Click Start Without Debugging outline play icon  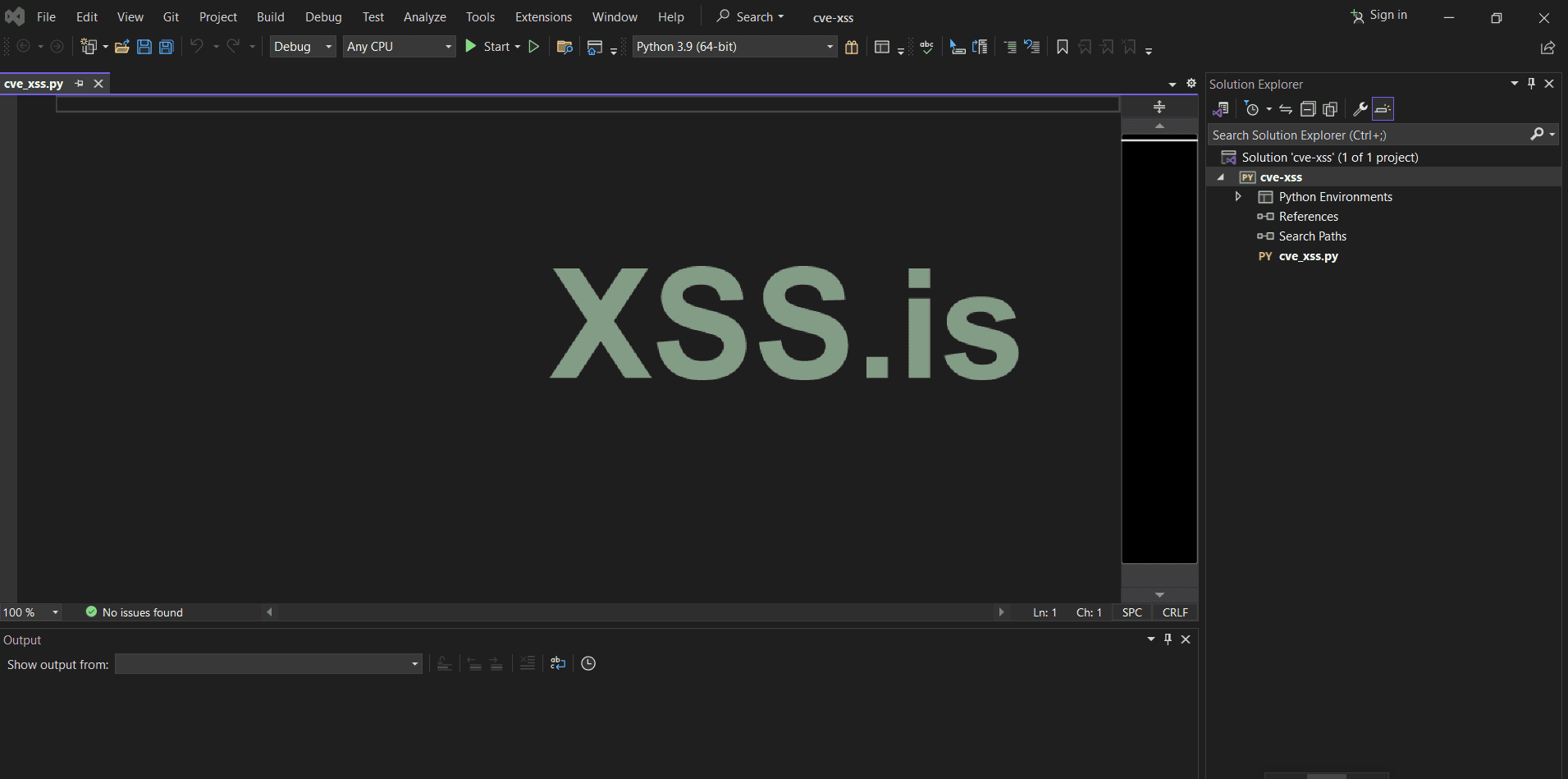tap(534, 47)
